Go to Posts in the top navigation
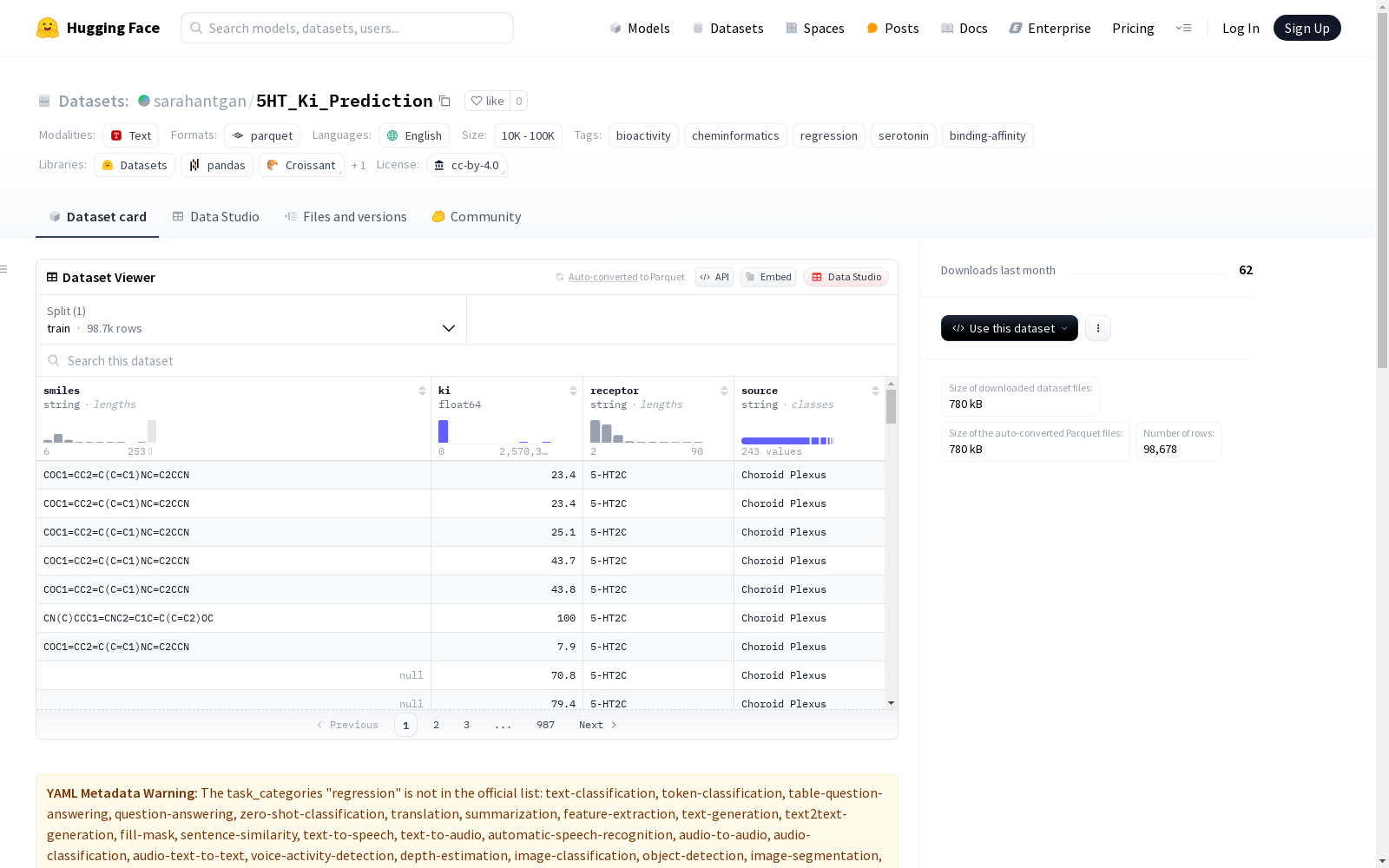1389x868 pixels. point(892,28)
